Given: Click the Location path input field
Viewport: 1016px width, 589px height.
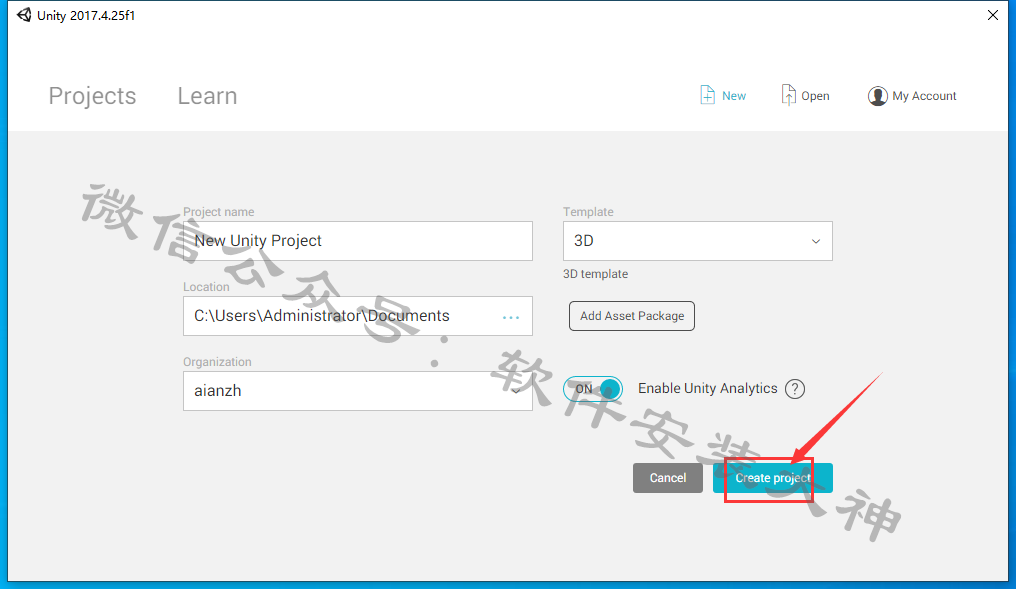Looking at the screenshot, I should coord(358,316).
